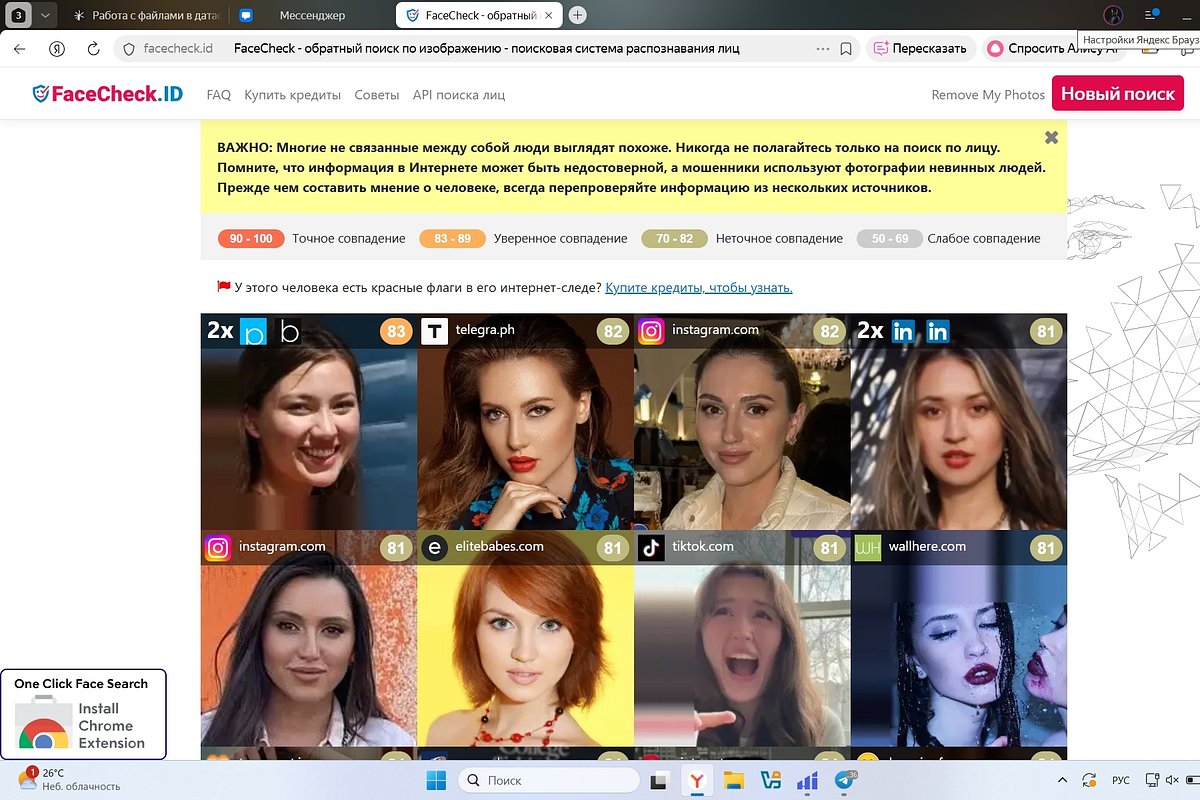Image resolution: width=1200 pixels, height=800 pixels.
Task: Click the elitebabes.com source label
Action: [499, 547]
